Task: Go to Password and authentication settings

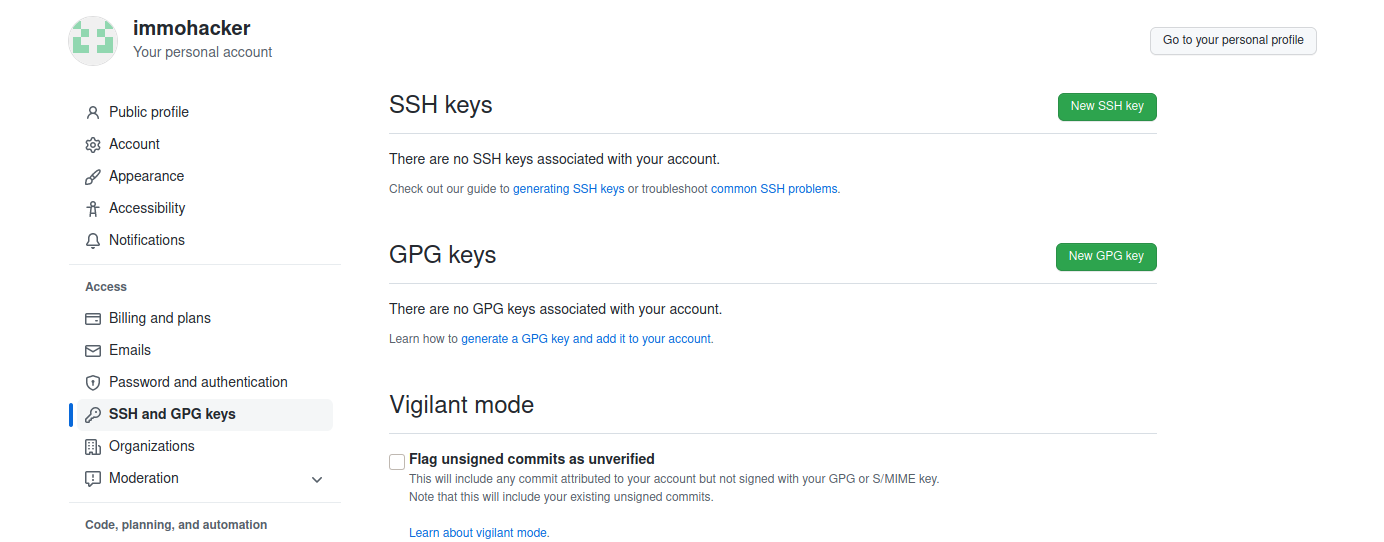Action: [198, 382]
